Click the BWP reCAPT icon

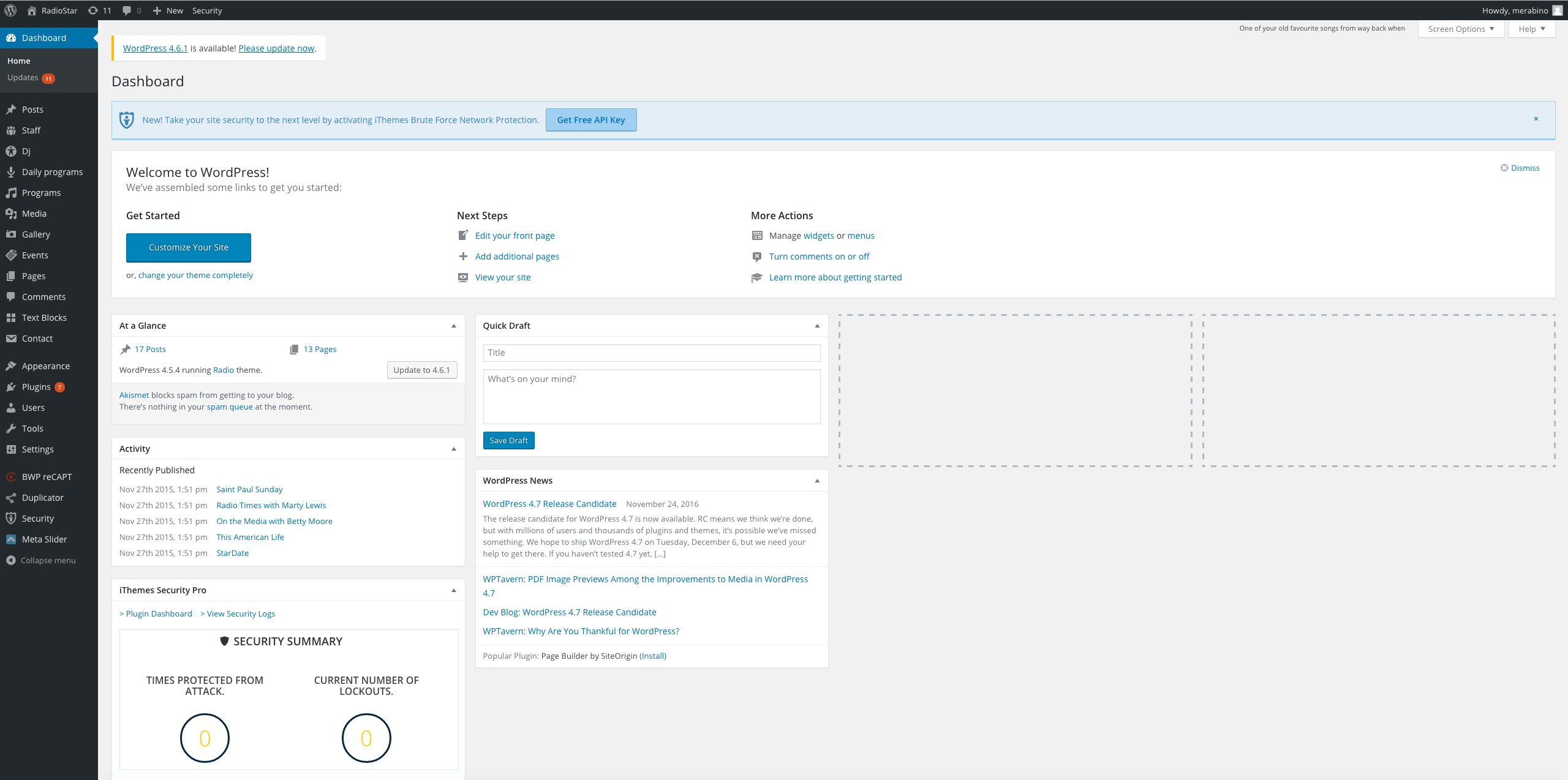click(x=11, y=477)
